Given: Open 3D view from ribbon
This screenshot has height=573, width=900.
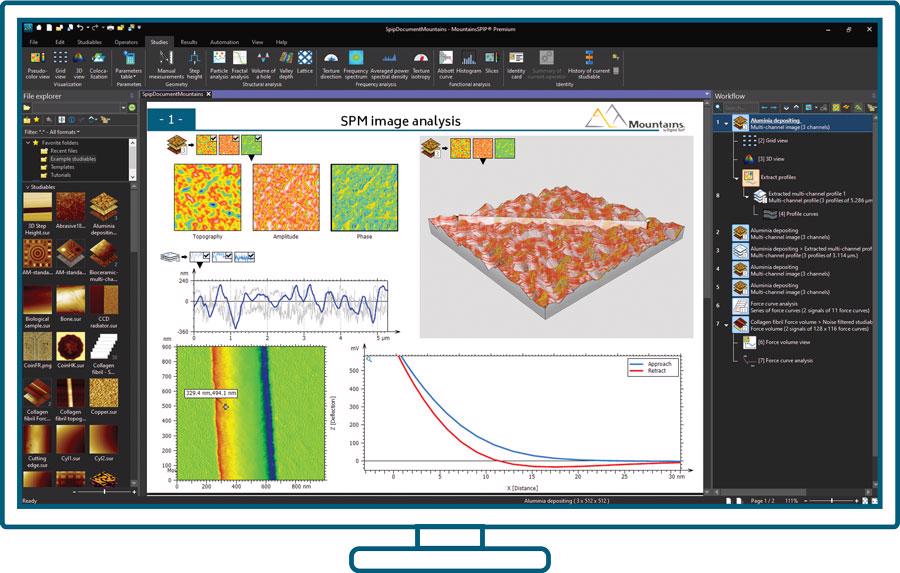Looking at the screenshot, I should coord(79,65).
